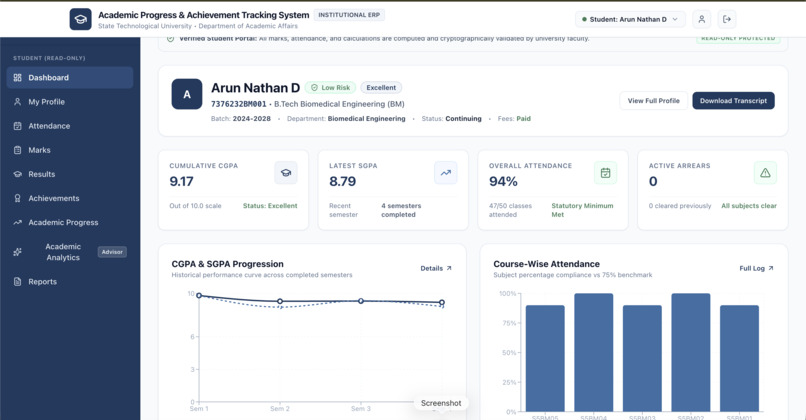Screen dimensions: 806x420
Task: Click the S5BM01 attendance bar
Action: point(739,358)
